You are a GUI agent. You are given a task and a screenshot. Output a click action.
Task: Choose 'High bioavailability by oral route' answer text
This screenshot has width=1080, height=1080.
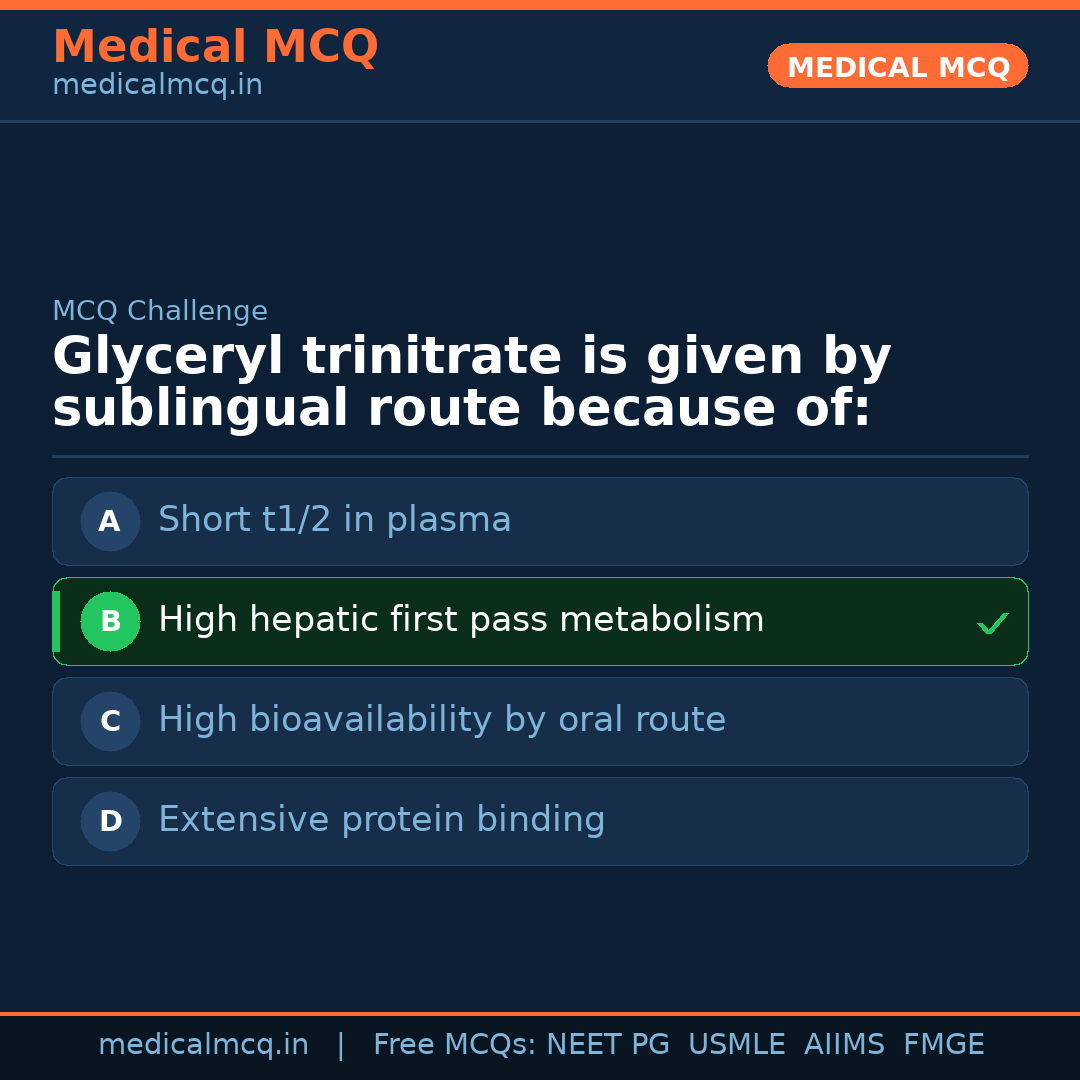[x=441, y=720]
